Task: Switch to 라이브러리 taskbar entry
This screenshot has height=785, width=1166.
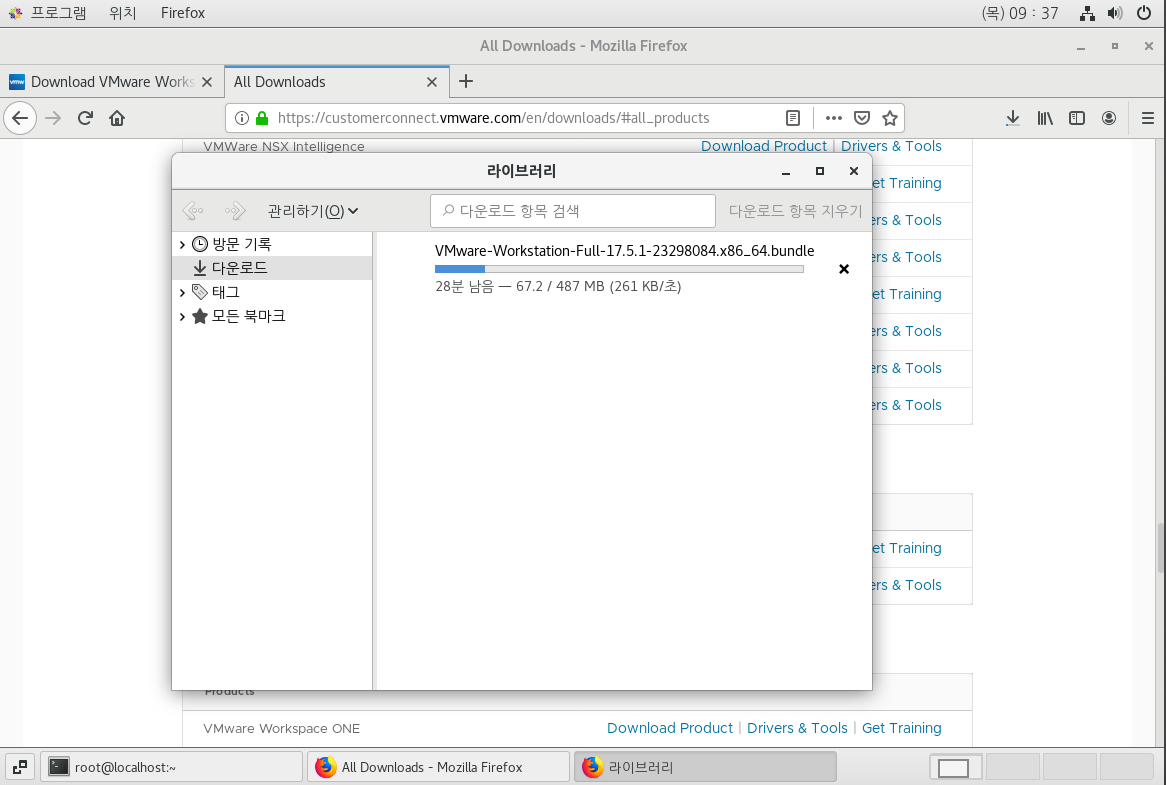Action: click(705, 766)
